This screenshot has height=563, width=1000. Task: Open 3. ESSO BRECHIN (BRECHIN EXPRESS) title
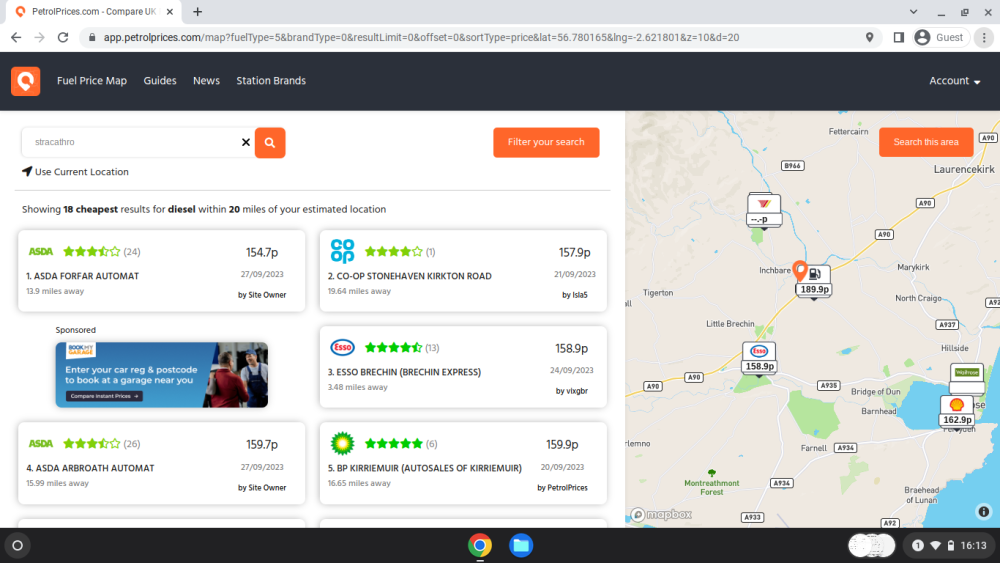tap(404, 372)
